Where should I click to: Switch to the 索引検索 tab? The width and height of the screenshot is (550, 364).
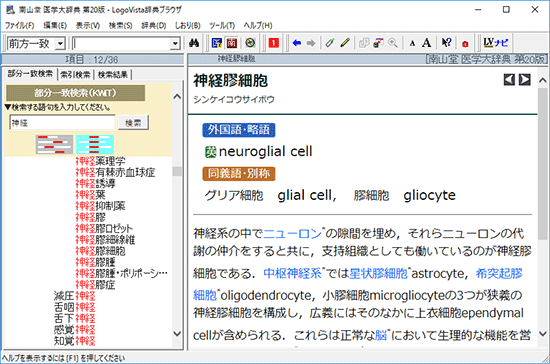point(75,74)
